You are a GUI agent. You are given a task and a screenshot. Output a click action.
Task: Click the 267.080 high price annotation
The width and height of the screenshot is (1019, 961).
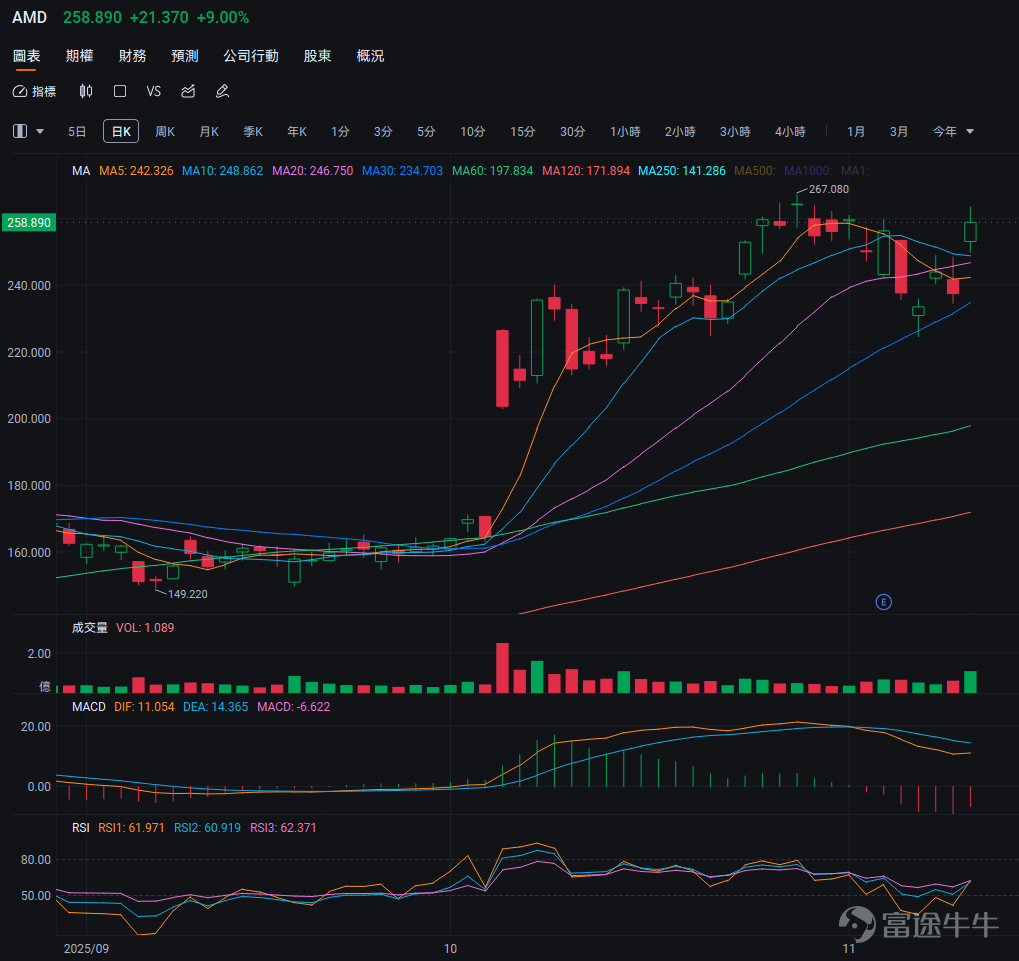click(829, 189)
